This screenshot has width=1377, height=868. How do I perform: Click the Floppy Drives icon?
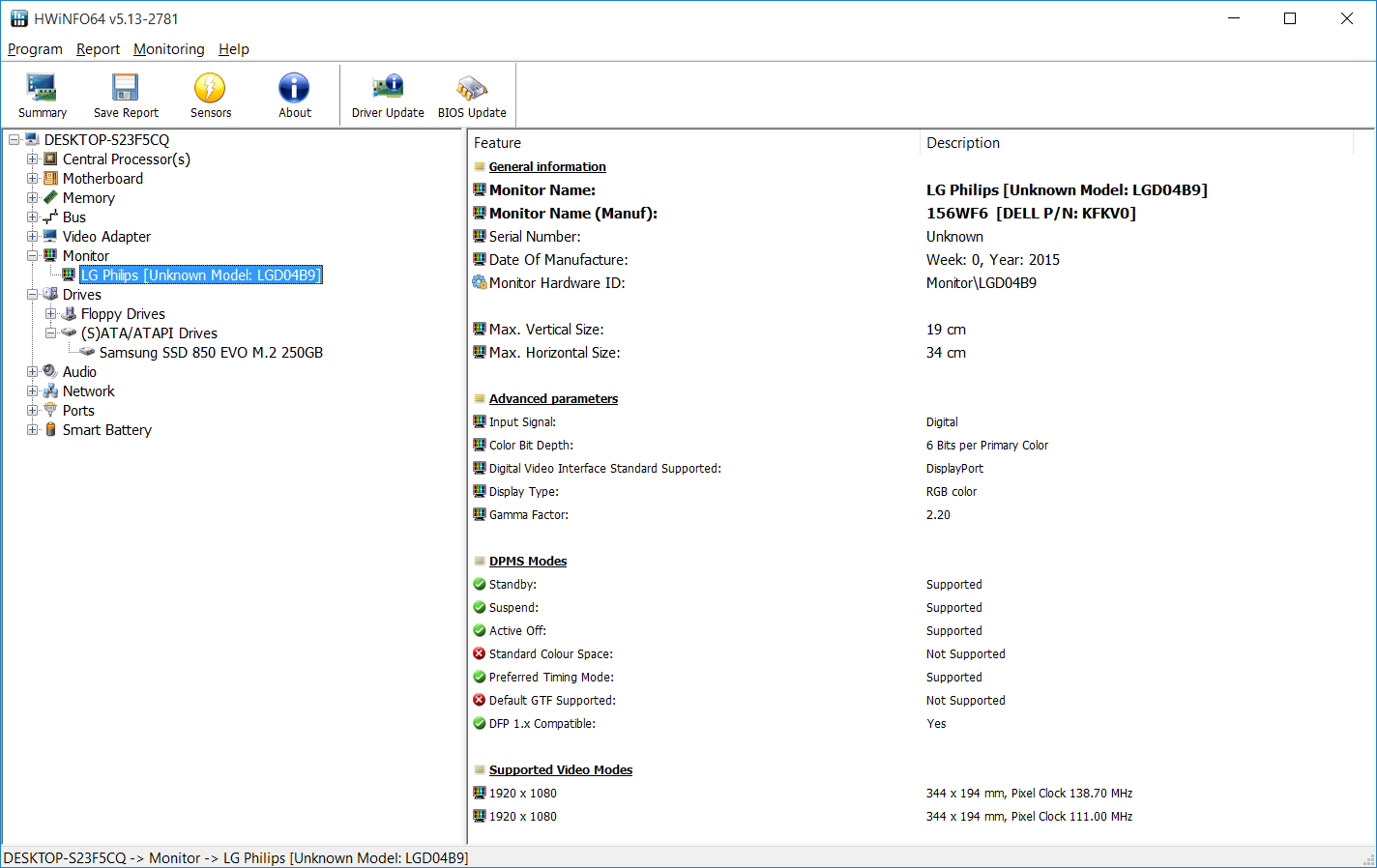[x=70, y=313]
